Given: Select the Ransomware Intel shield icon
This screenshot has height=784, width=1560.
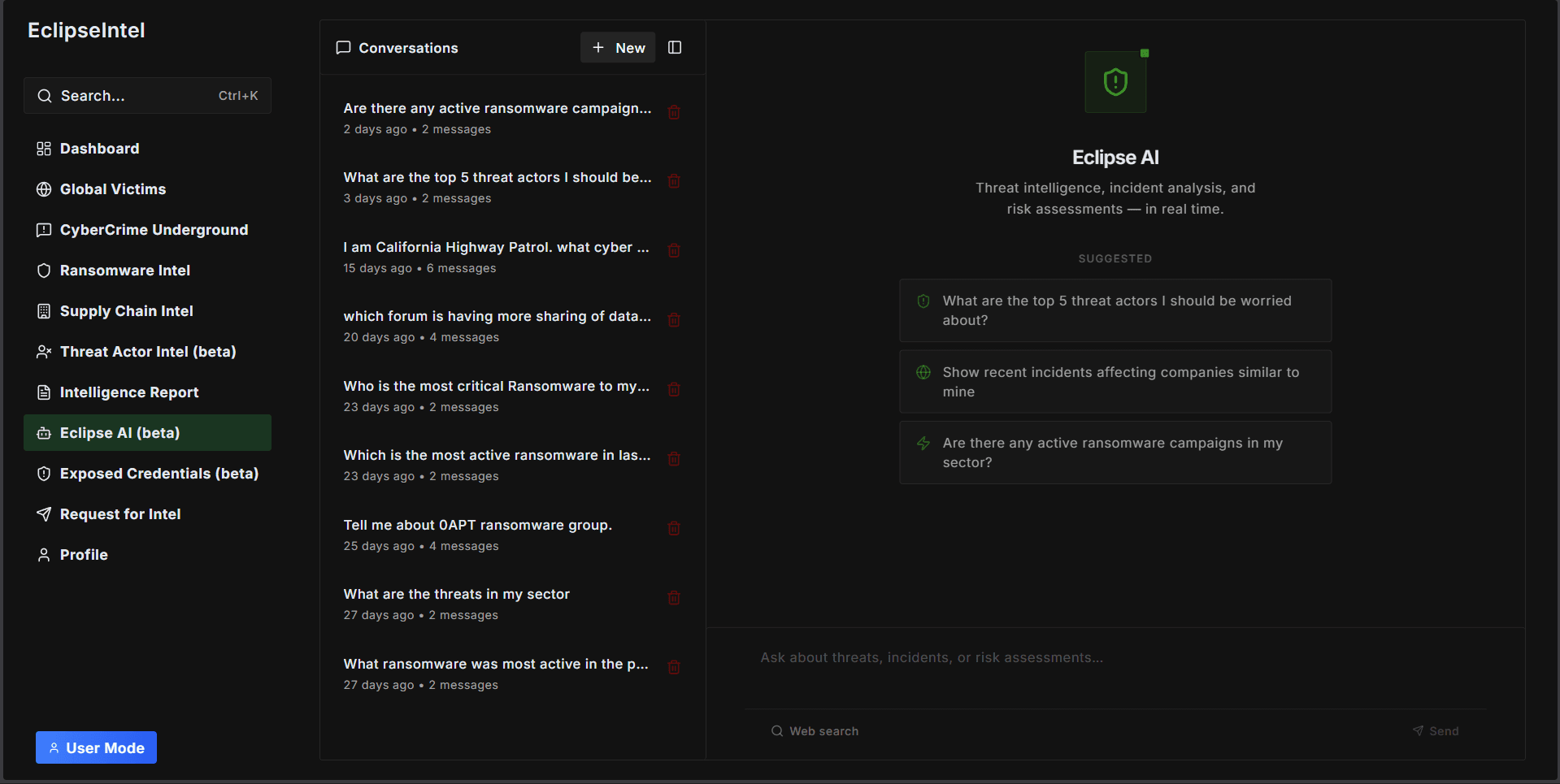Looking at the screenshot, I should pos(44,271).
